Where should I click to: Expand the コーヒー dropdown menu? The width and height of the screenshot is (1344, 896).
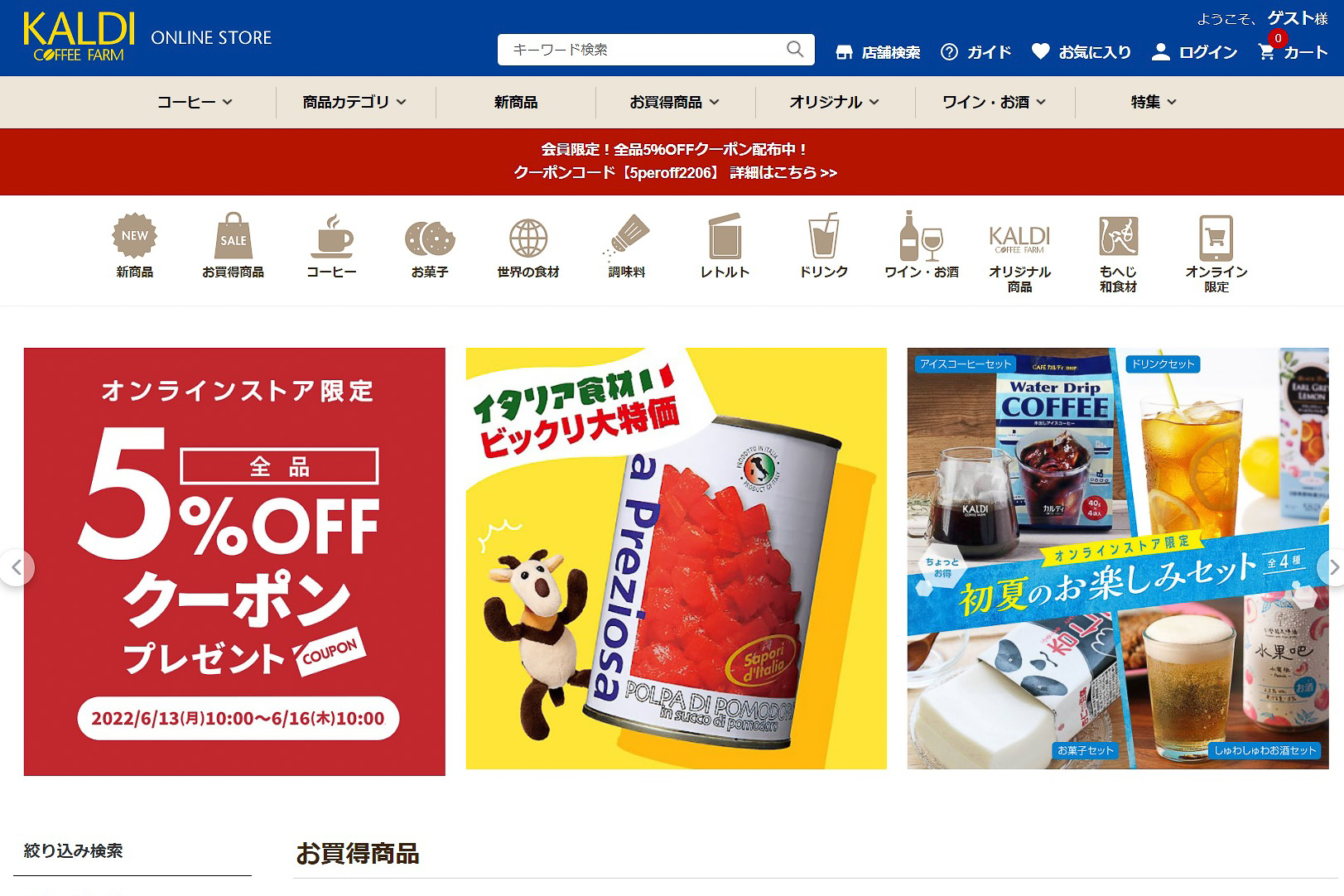pos(195,102)
